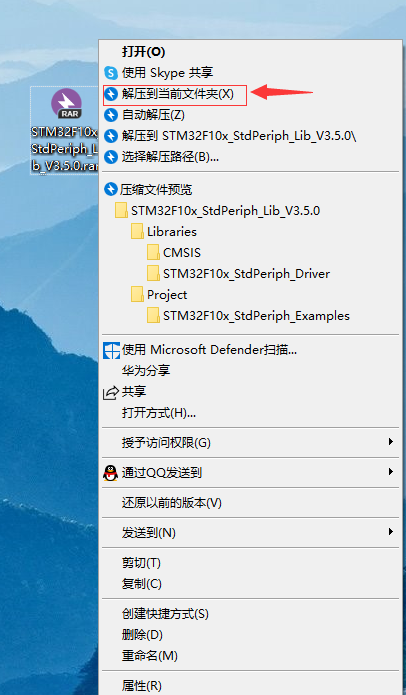Click the Skype icon beside 使用 Skype 共享
This screenshot has width=406, height=695.
tap(110, 73)
